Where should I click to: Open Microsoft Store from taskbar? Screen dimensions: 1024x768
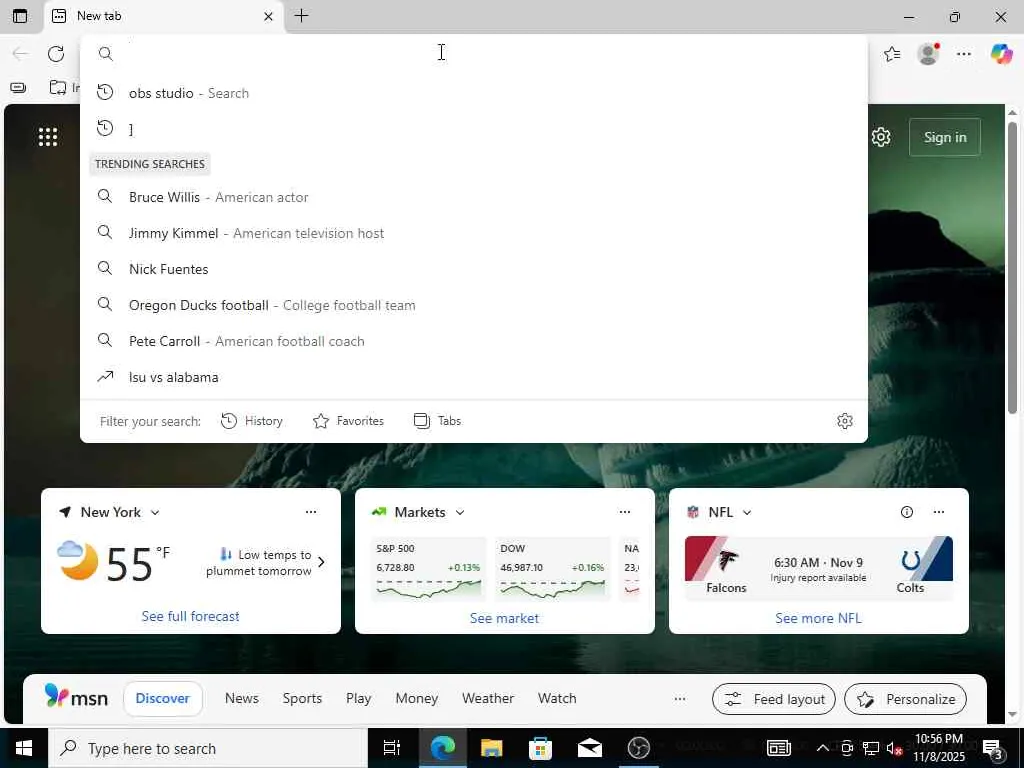tap(540, 748)
